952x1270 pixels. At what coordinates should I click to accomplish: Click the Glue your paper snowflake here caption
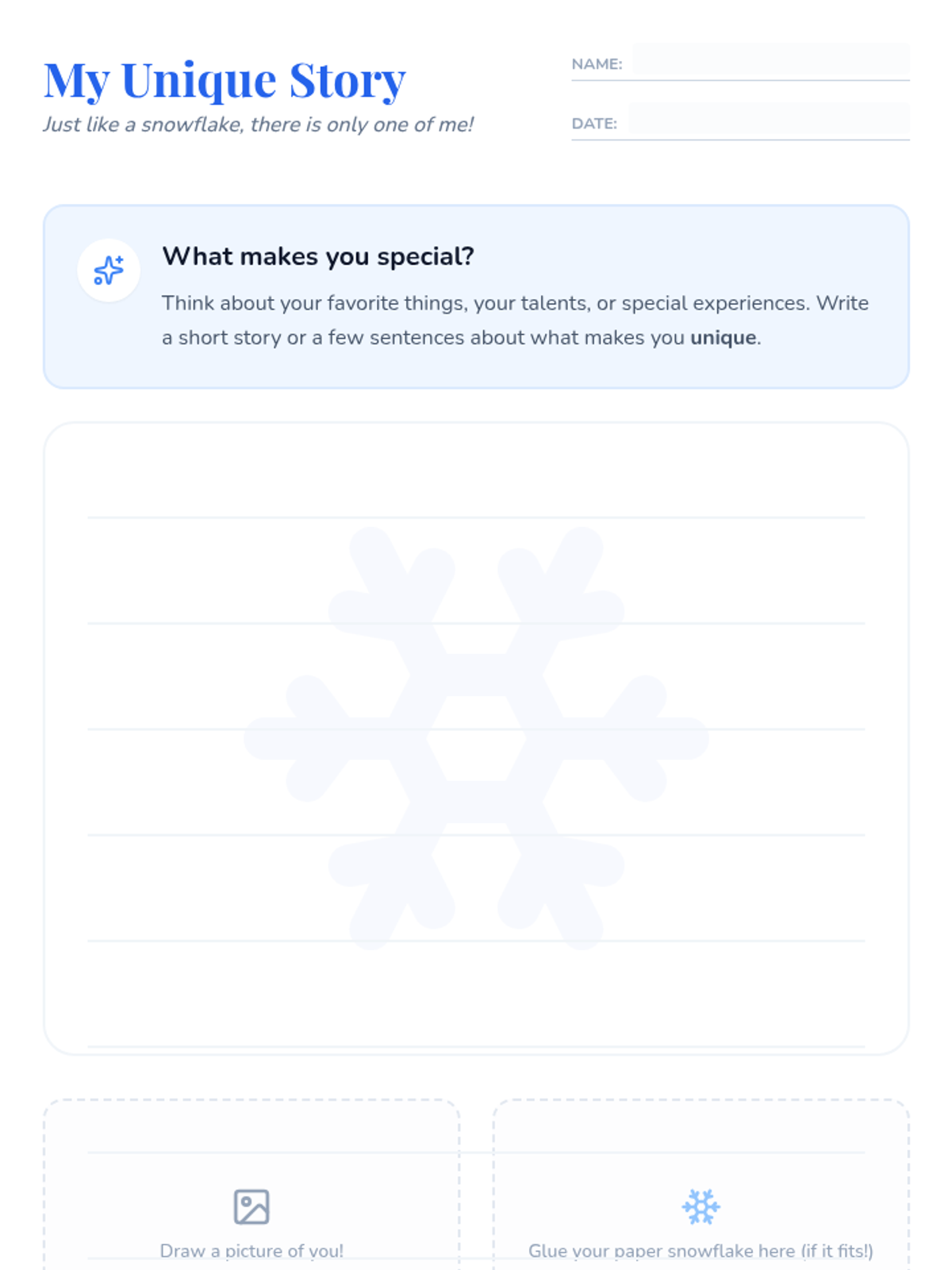tap(701, 1251)
